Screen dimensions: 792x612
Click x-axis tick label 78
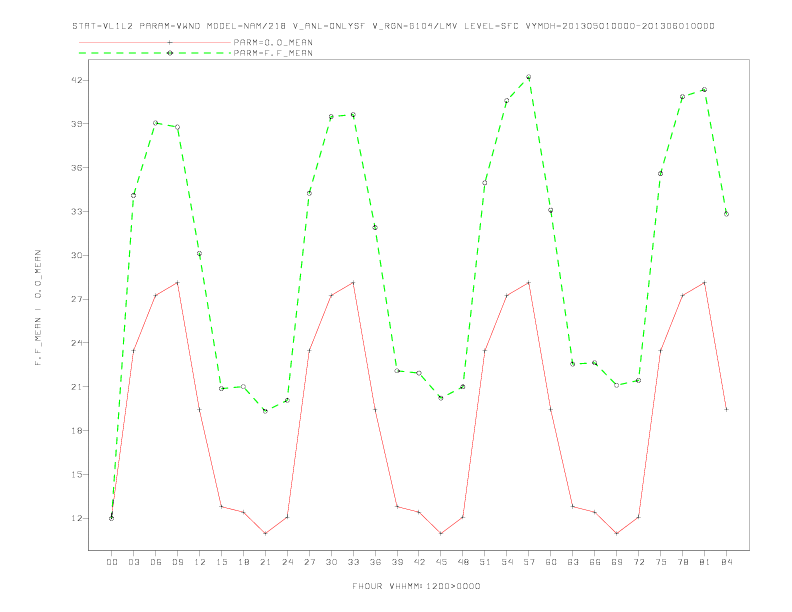pos(682,562)
